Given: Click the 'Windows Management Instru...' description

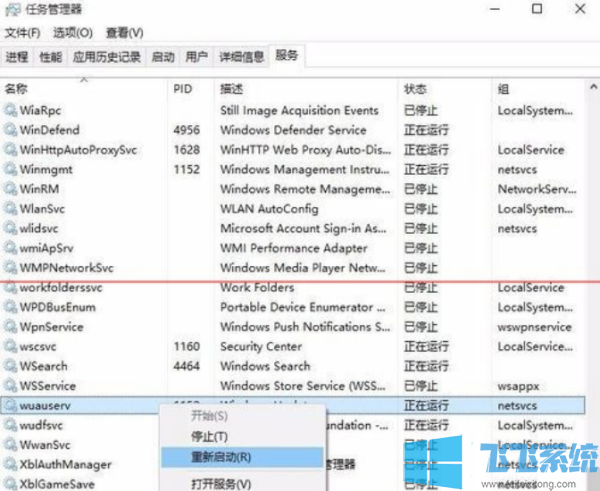Looking at the screenshot, I should point(305,170).
